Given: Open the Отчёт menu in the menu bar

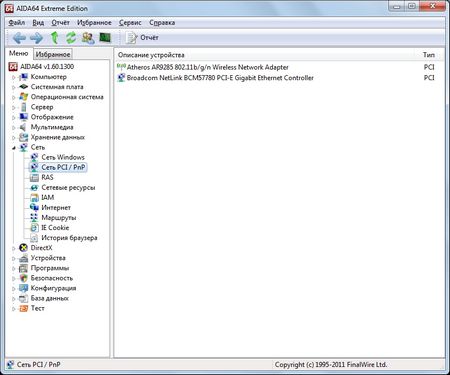Looking at the screenshot, I should pyautogui.click(x=60, y=23).
